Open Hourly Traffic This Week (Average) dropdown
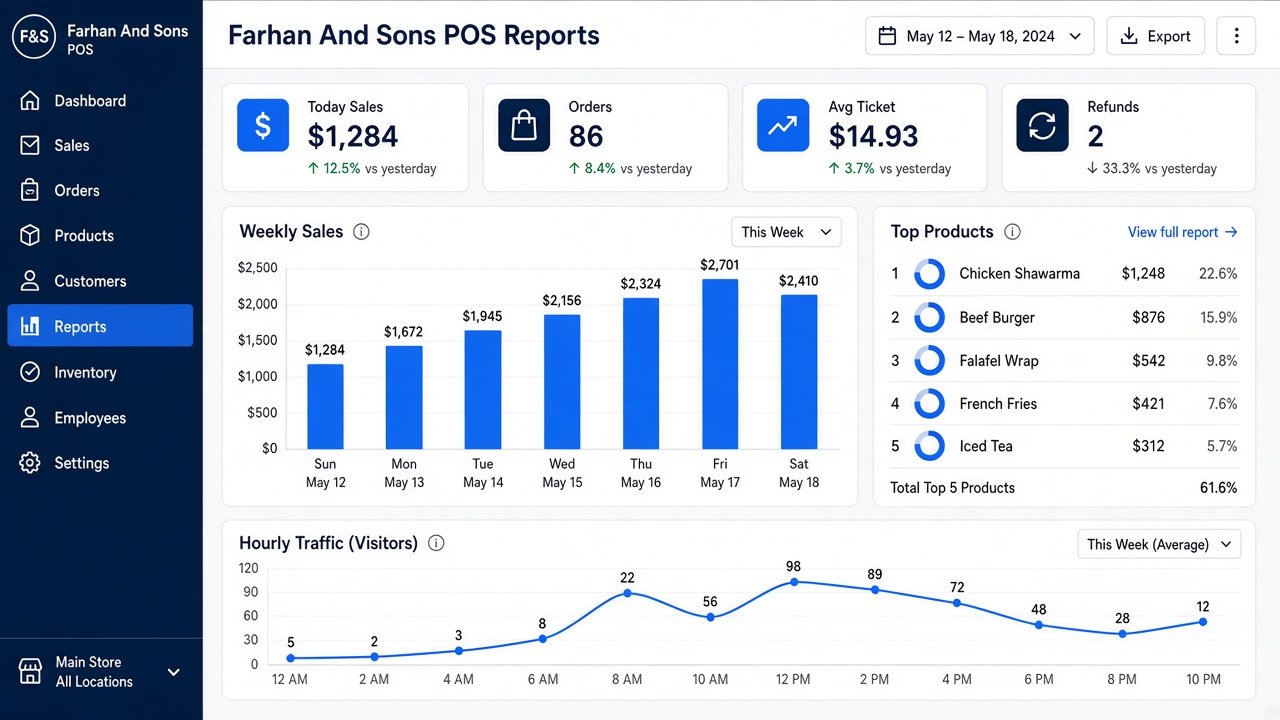The width and height of the screenshot is (1280, 720). tap(1159, 544)
